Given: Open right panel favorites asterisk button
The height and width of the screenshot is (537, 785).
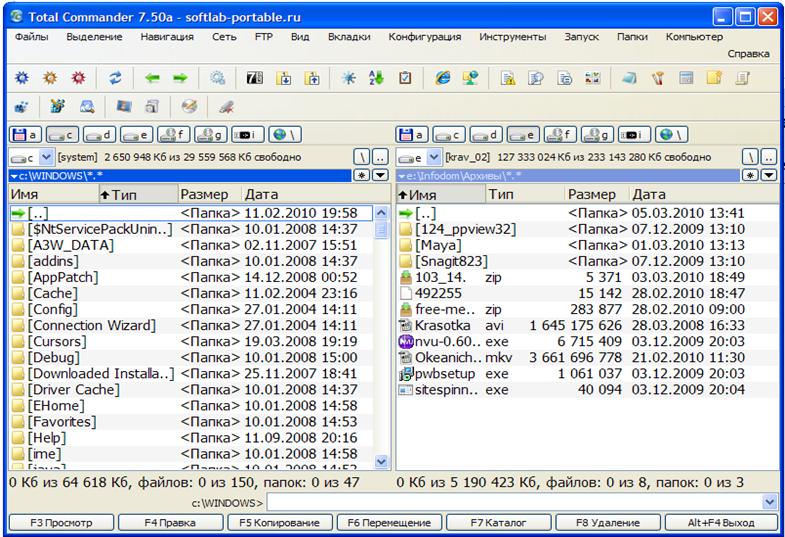Looking at the screenshot, I should click(750, 175).
